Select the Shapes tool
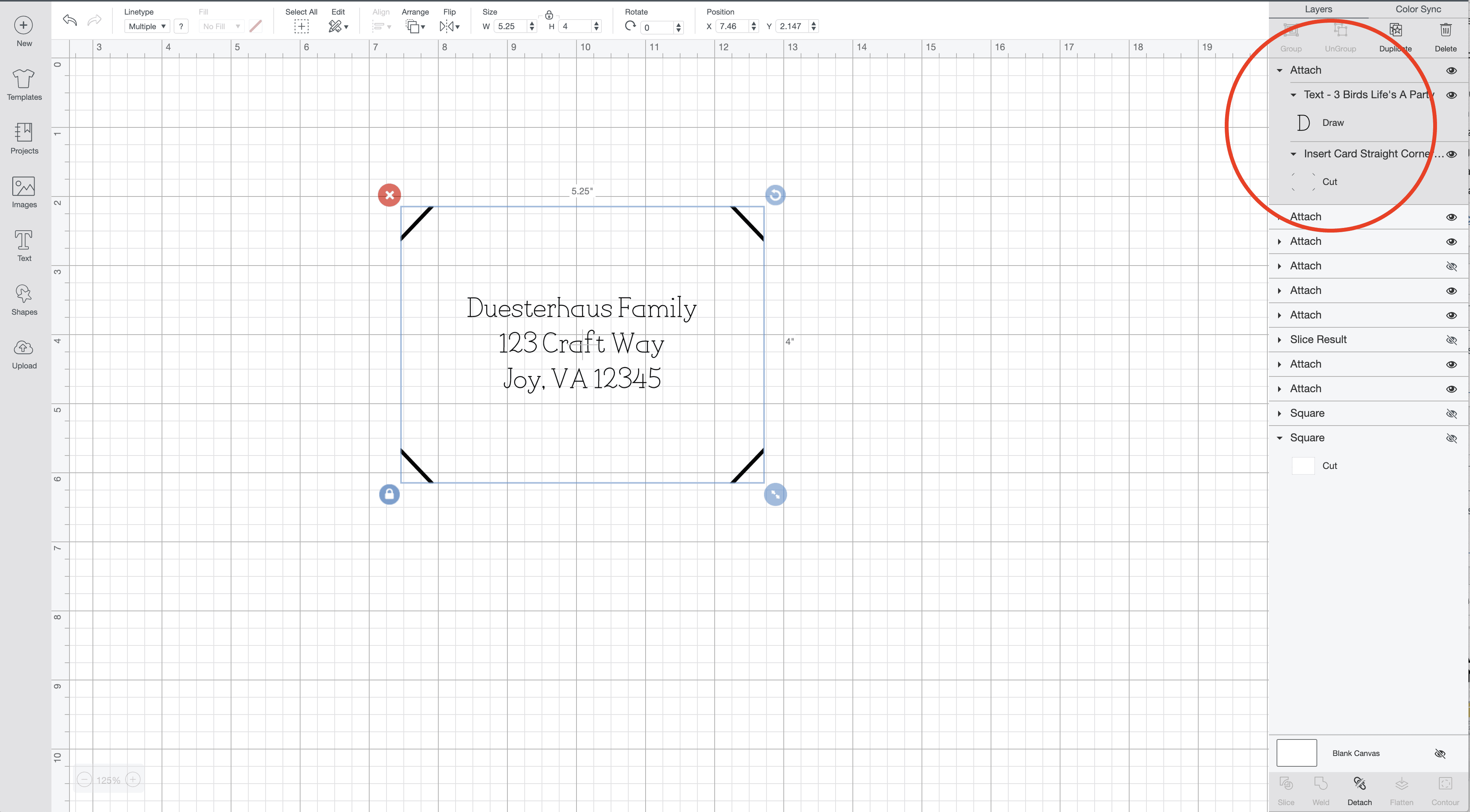The width and height of the screenshot is (1470, 812). (24, 300)
